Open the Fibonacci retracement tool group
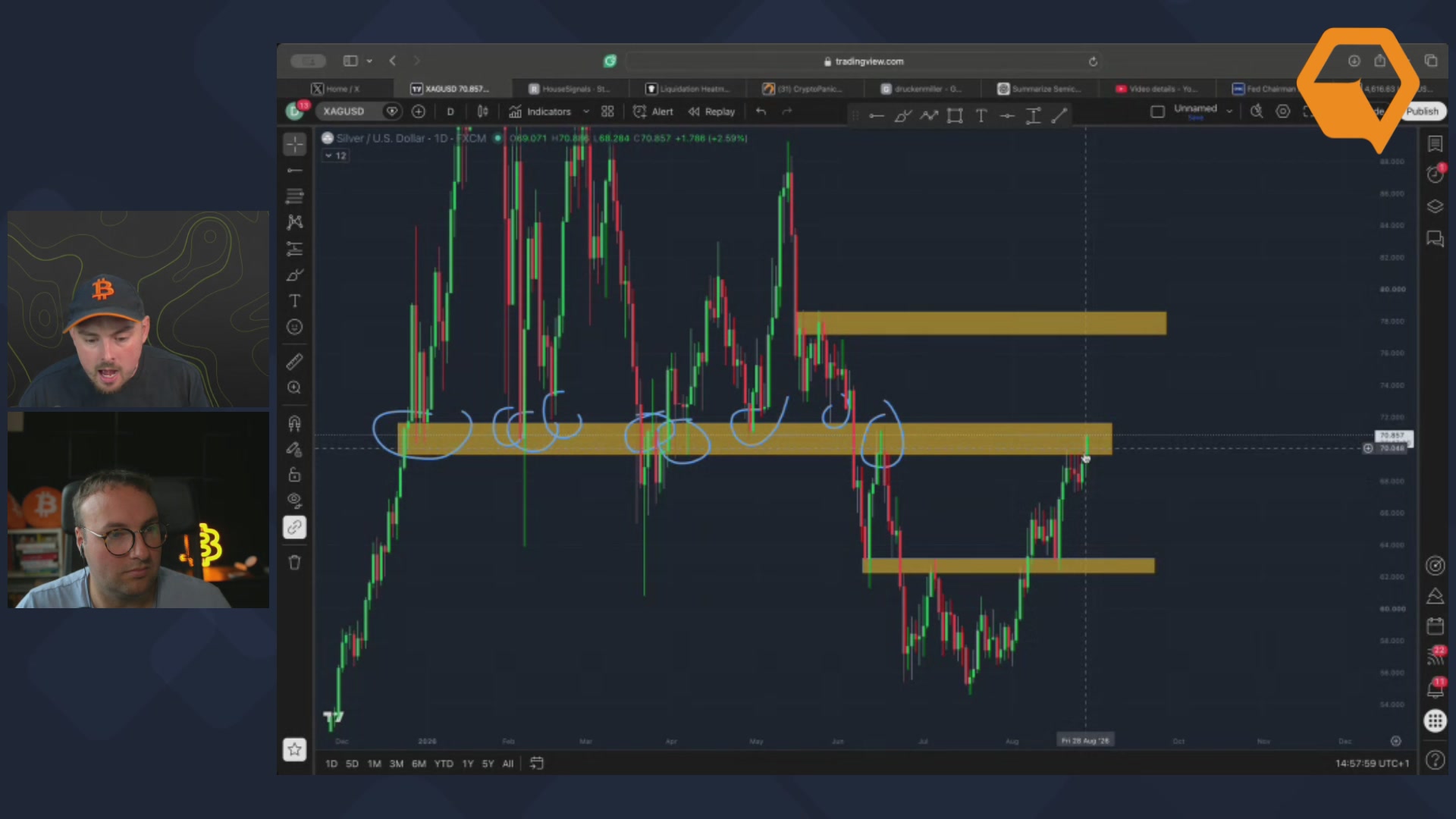 coord(295,196)
